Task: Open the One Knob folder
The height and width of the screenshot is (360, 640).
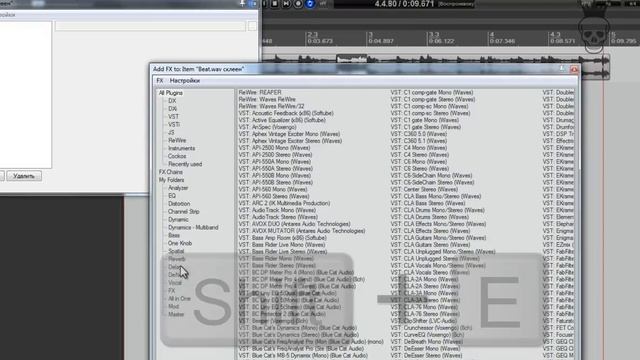Action: point(180,243)
